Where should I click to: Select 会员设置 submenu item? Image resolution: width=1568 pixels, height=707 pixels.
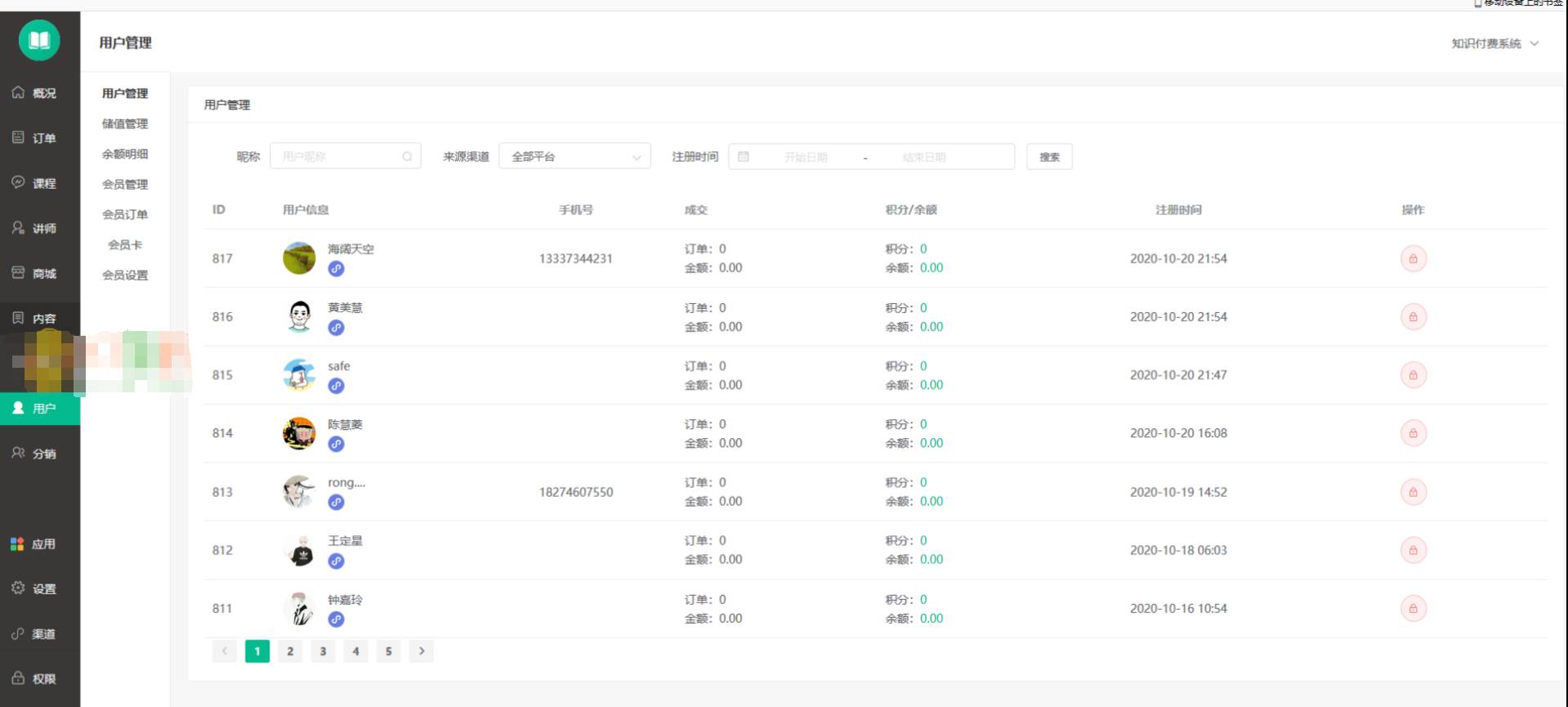point(125,275)
